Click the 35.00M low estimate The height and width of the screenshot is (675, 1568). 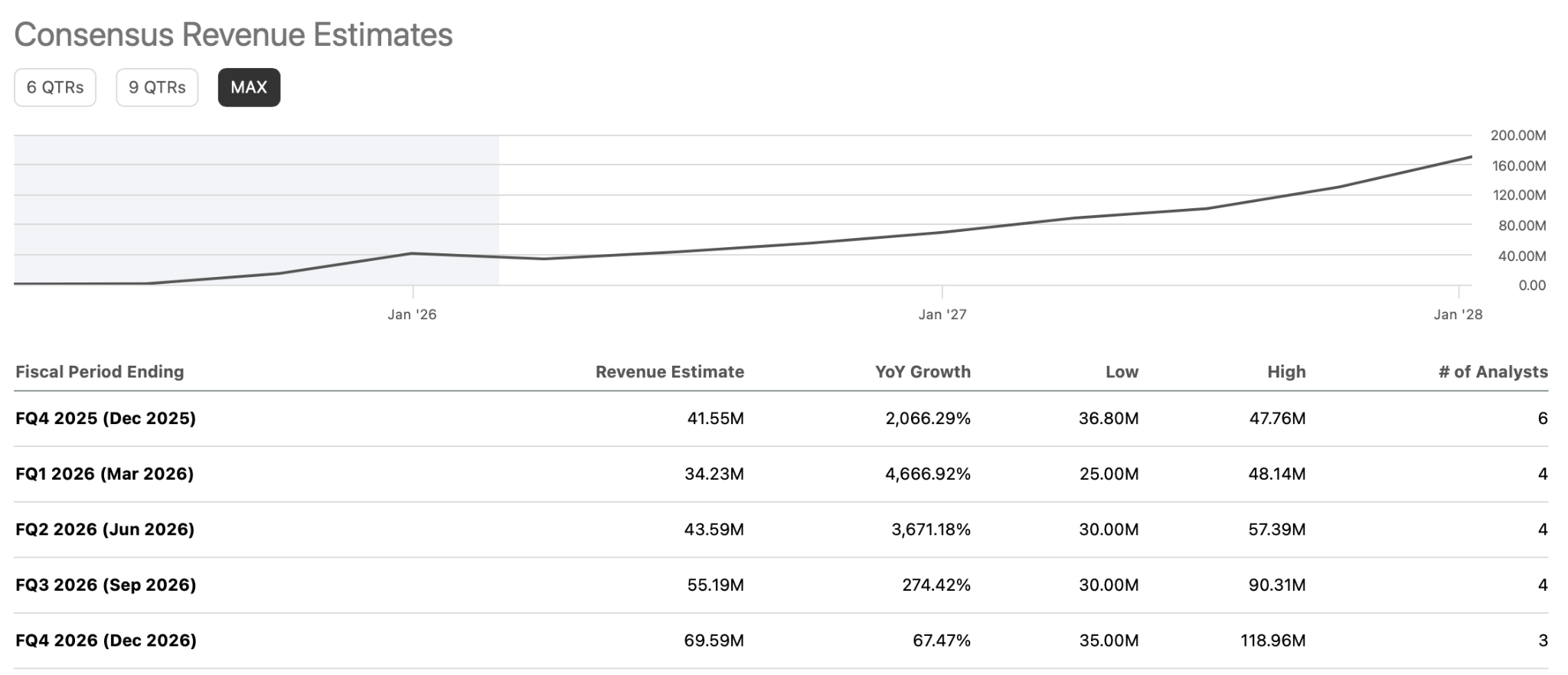point(1109,641)
